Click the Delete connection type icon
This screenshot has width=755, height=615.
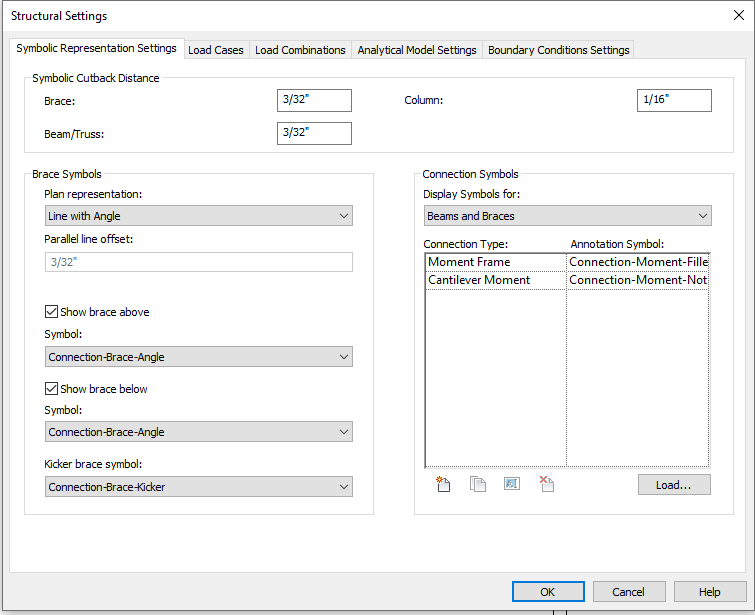[x=547, y=484]
